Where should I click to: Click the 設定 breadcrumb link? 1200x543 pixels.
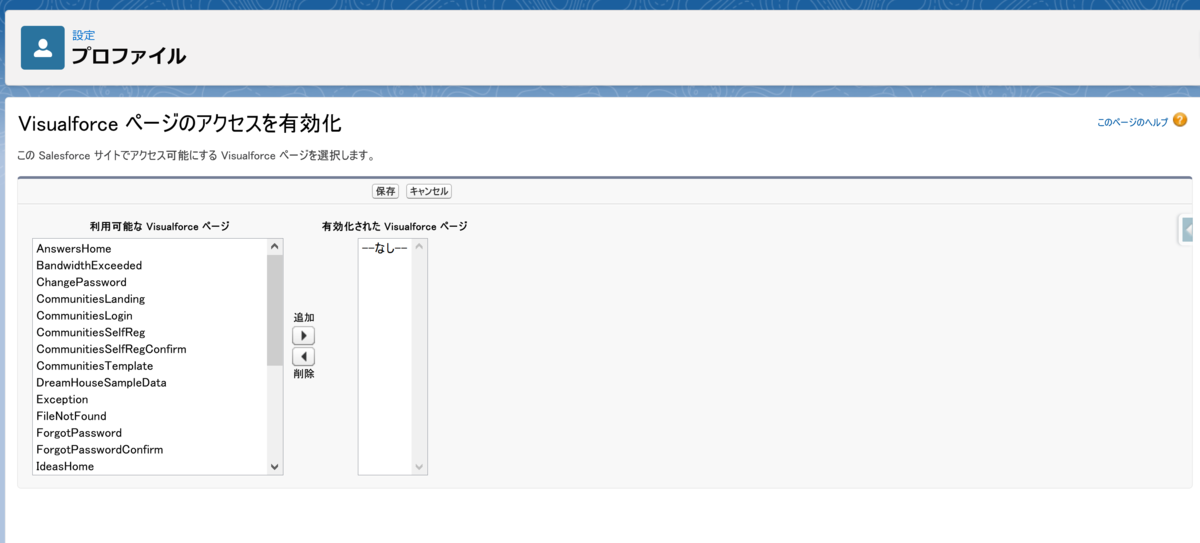coord(83,35)
